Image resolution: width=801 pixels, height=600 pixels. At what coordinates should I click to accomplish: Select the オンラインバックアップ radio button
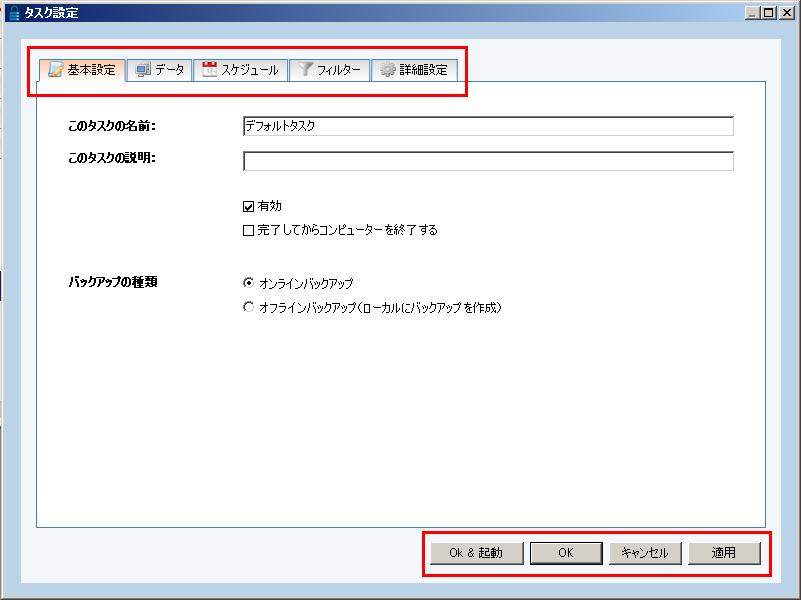(x=248, y=282)
